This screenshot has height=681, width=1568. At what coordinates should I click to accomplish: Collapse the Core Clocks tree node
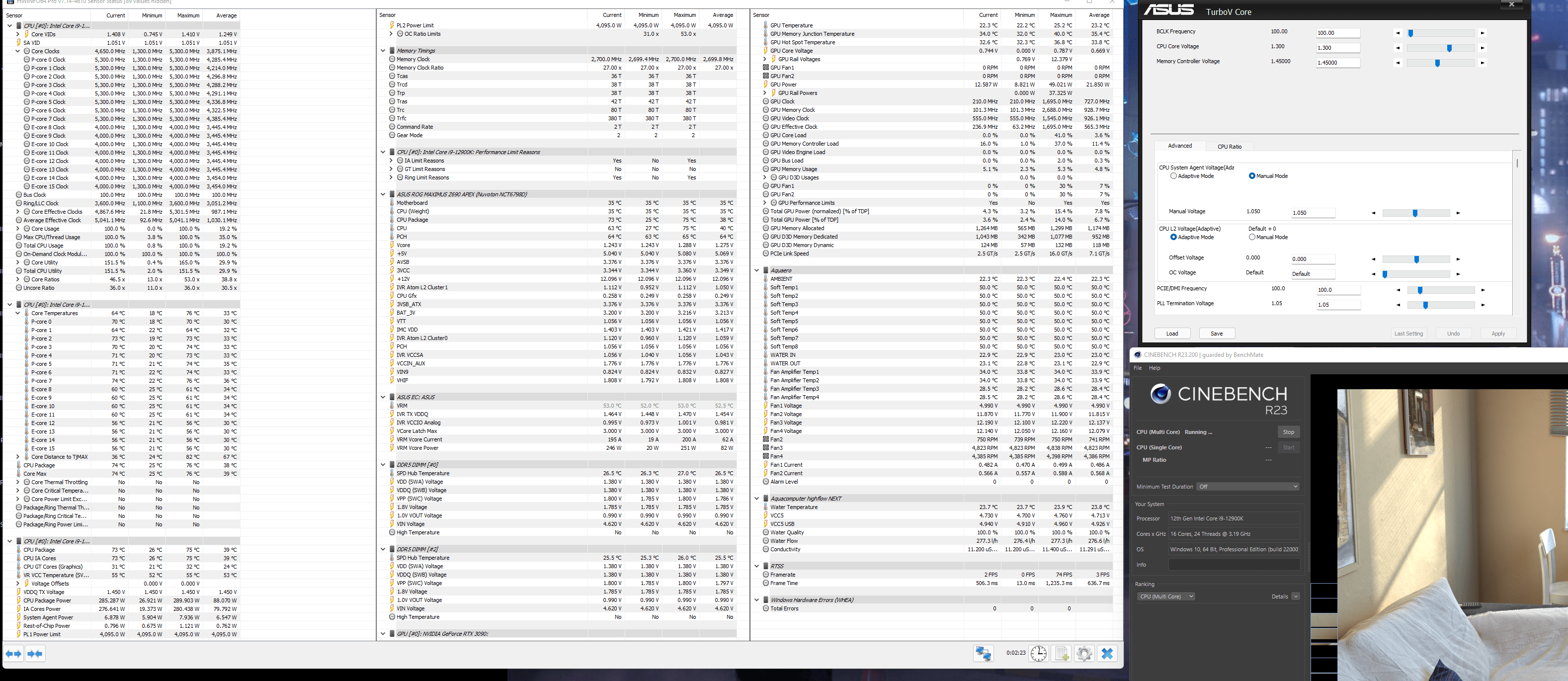[x=18, y=51]
